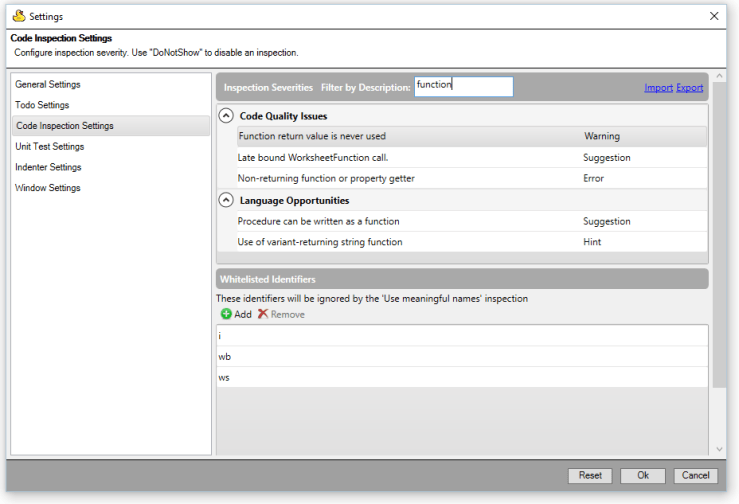Select 'Function return value is never used' row
739x504 pixels.
[472, 136]
